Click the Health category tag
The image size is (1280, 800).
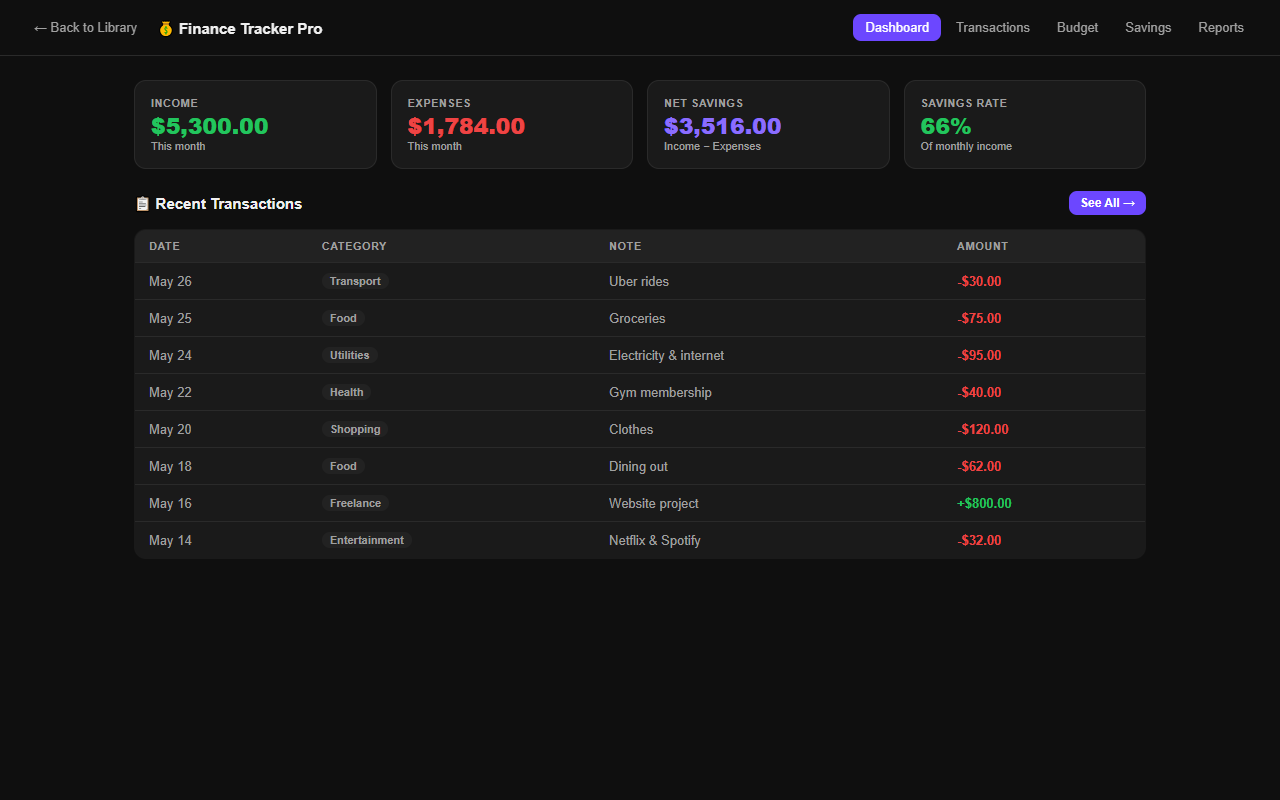pyautogui.click(x=346, y=392)
